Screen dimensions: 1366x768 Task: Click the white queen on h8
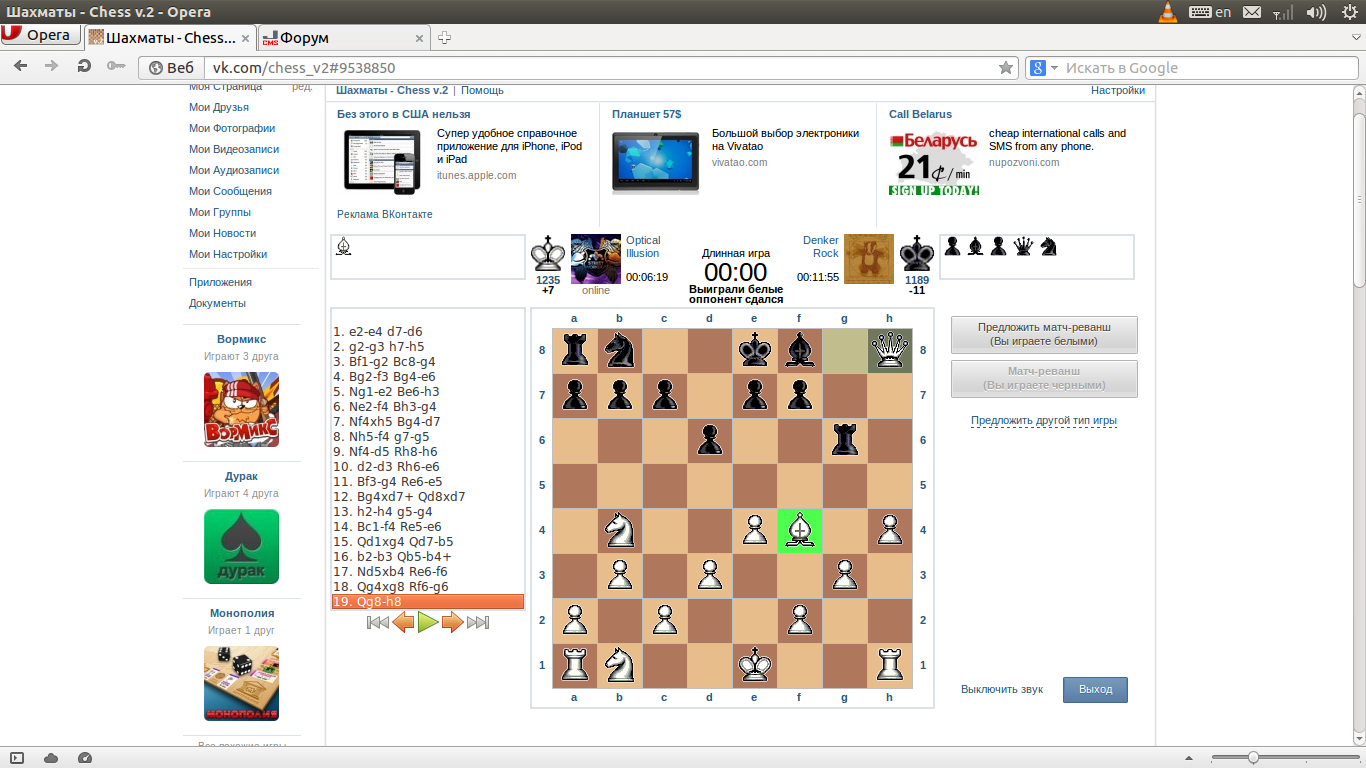tap(889, 351)
